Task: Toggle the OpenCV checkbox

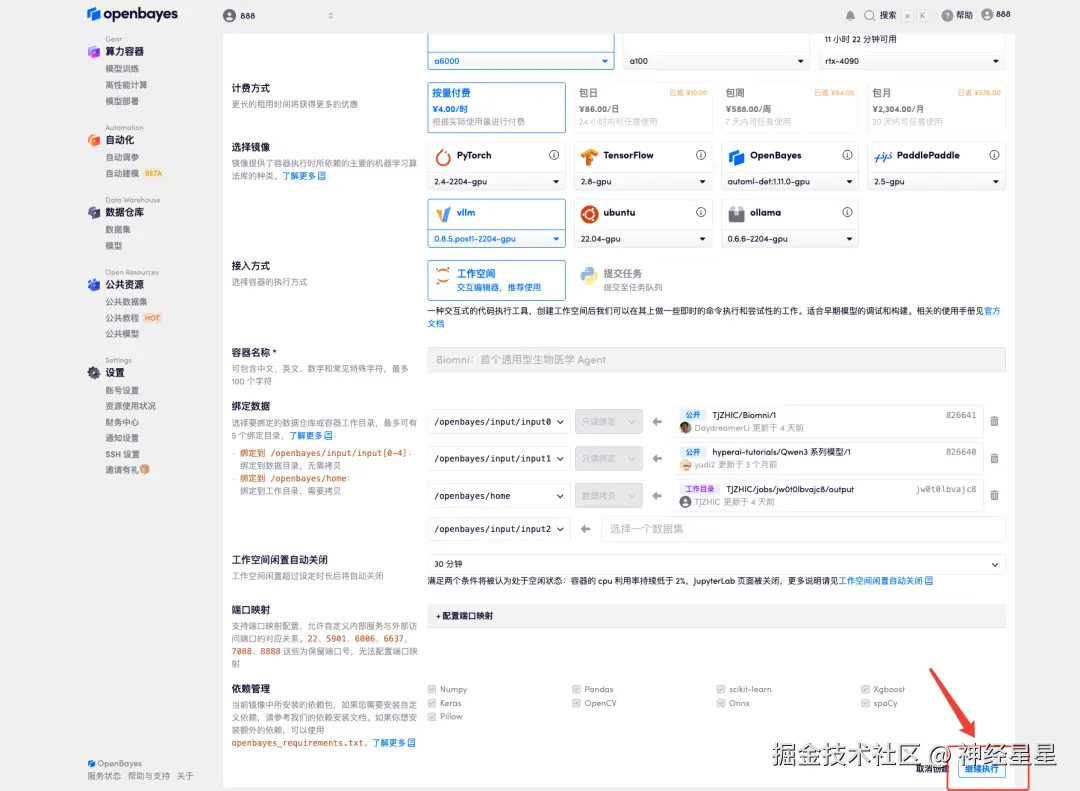Action: point(576,703)
